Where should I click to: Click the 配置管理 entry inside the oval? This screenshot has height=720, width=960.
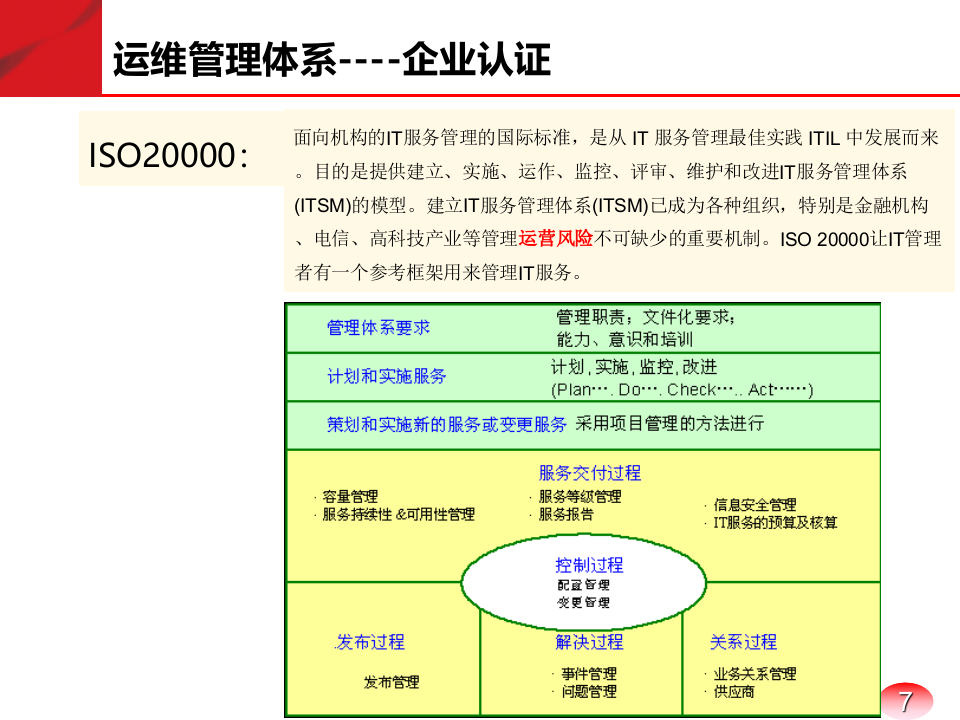[583, 585]
